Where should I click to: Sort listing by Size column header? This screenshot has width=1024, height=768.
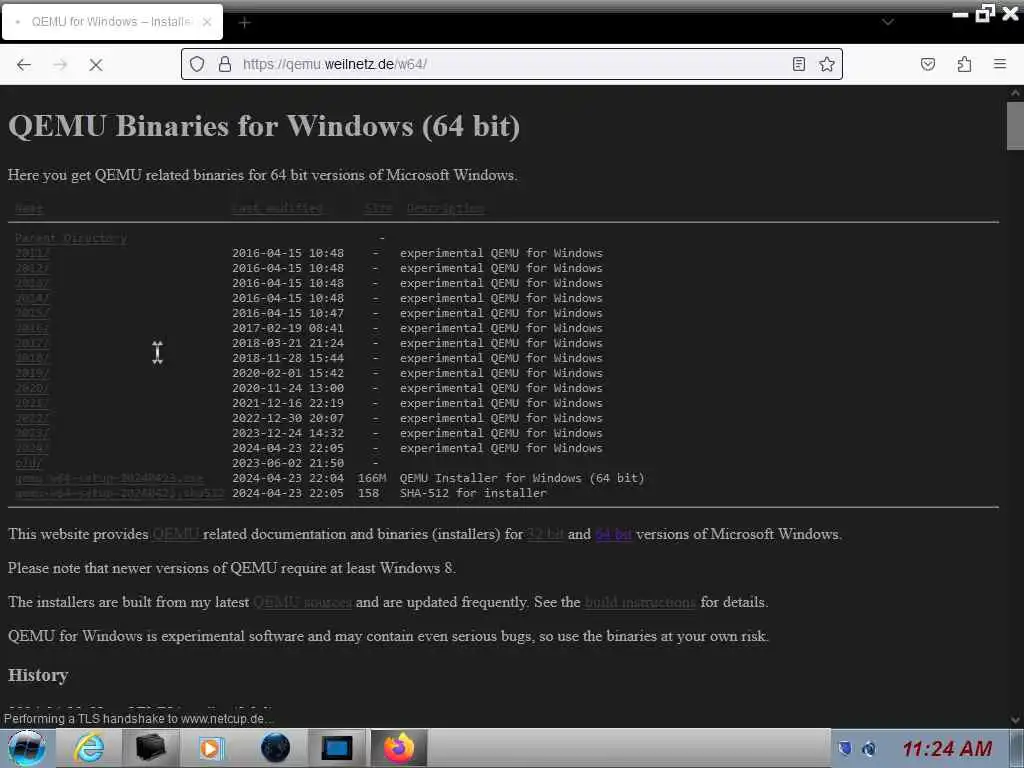tap(379, 208)
